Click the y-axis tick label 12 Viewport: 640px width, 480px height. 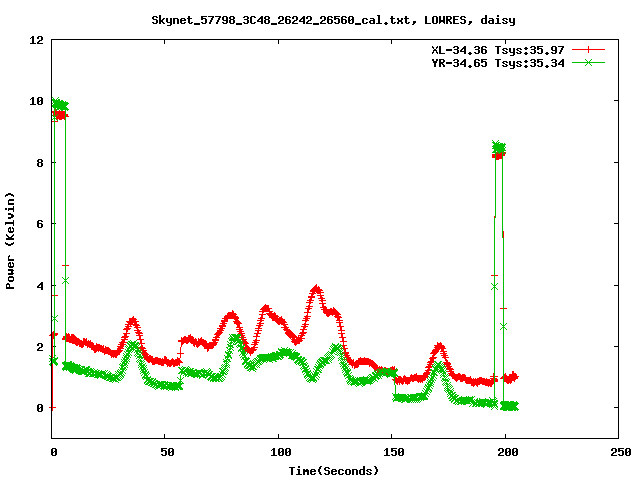click(36, 40)
